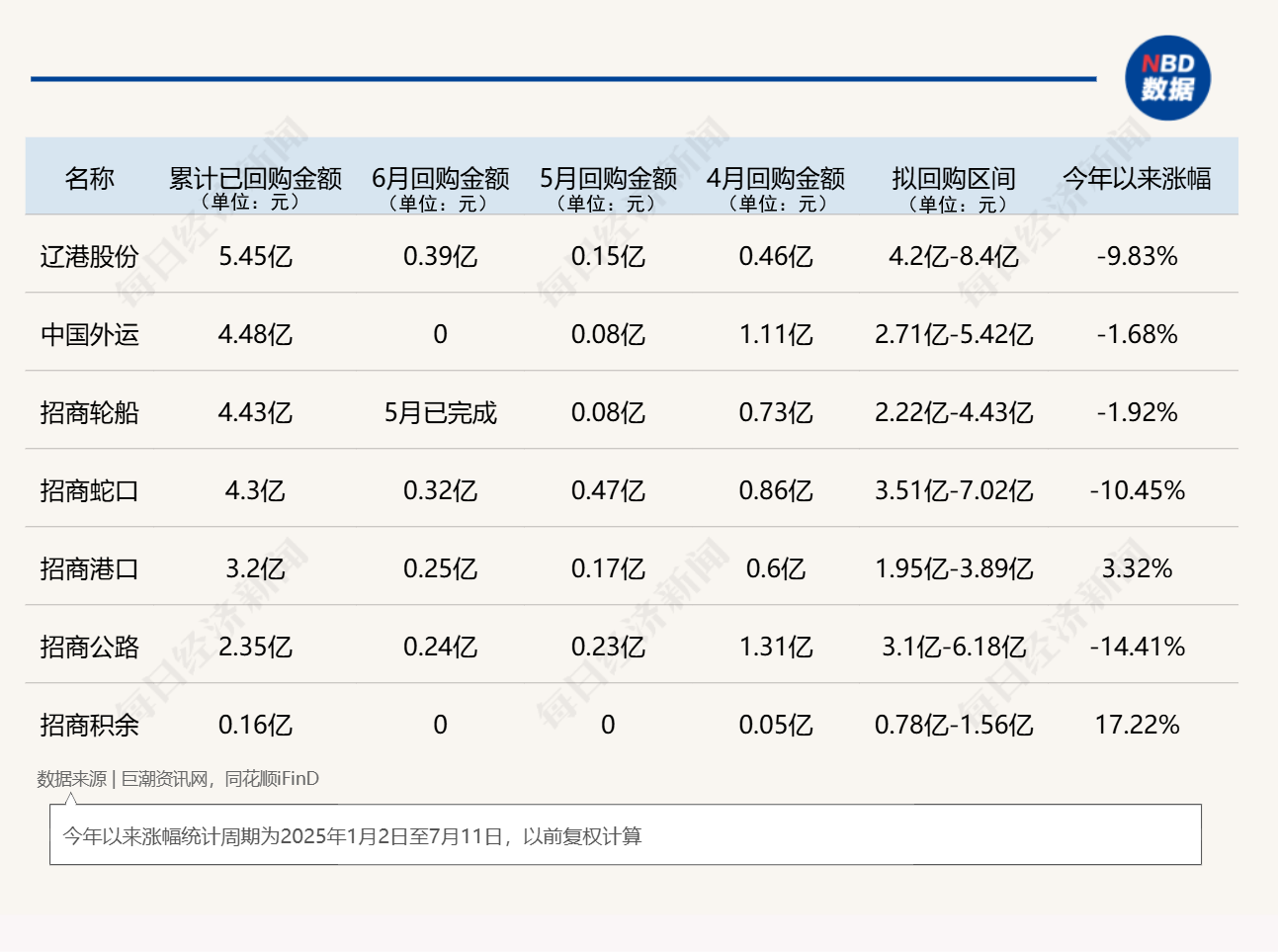Select the 名称 column header
Viewport: 1278px width, 952px height.
(89, 179)
